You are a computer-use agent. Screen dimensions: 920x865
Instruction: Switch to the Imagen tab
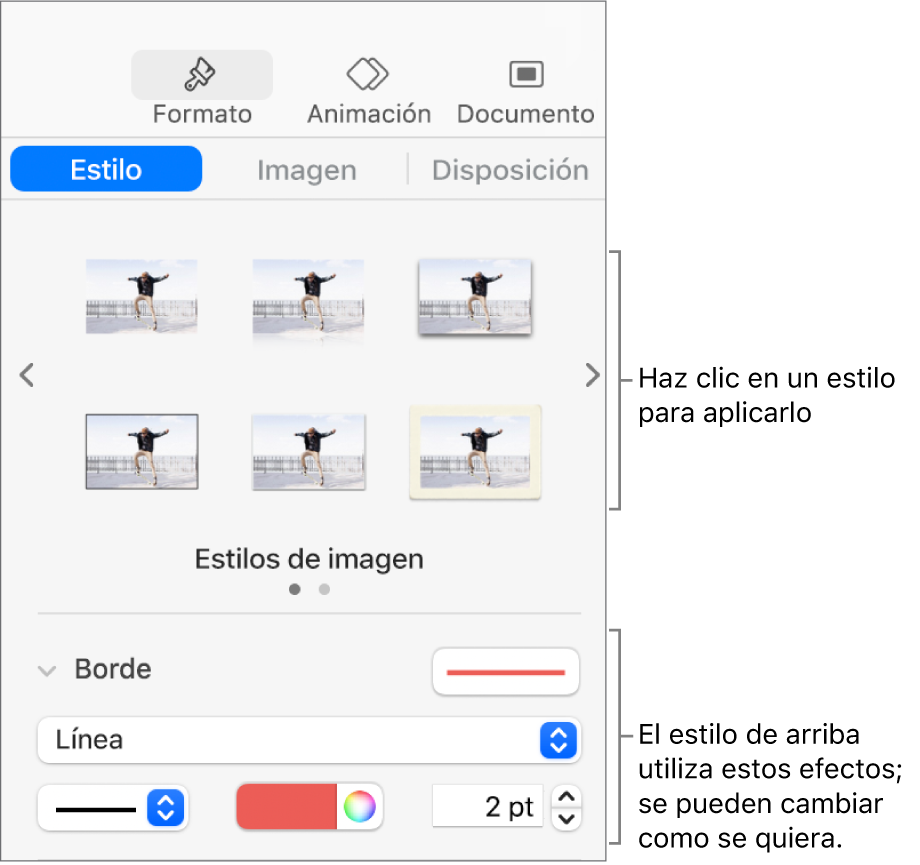[x=306, y=170]
